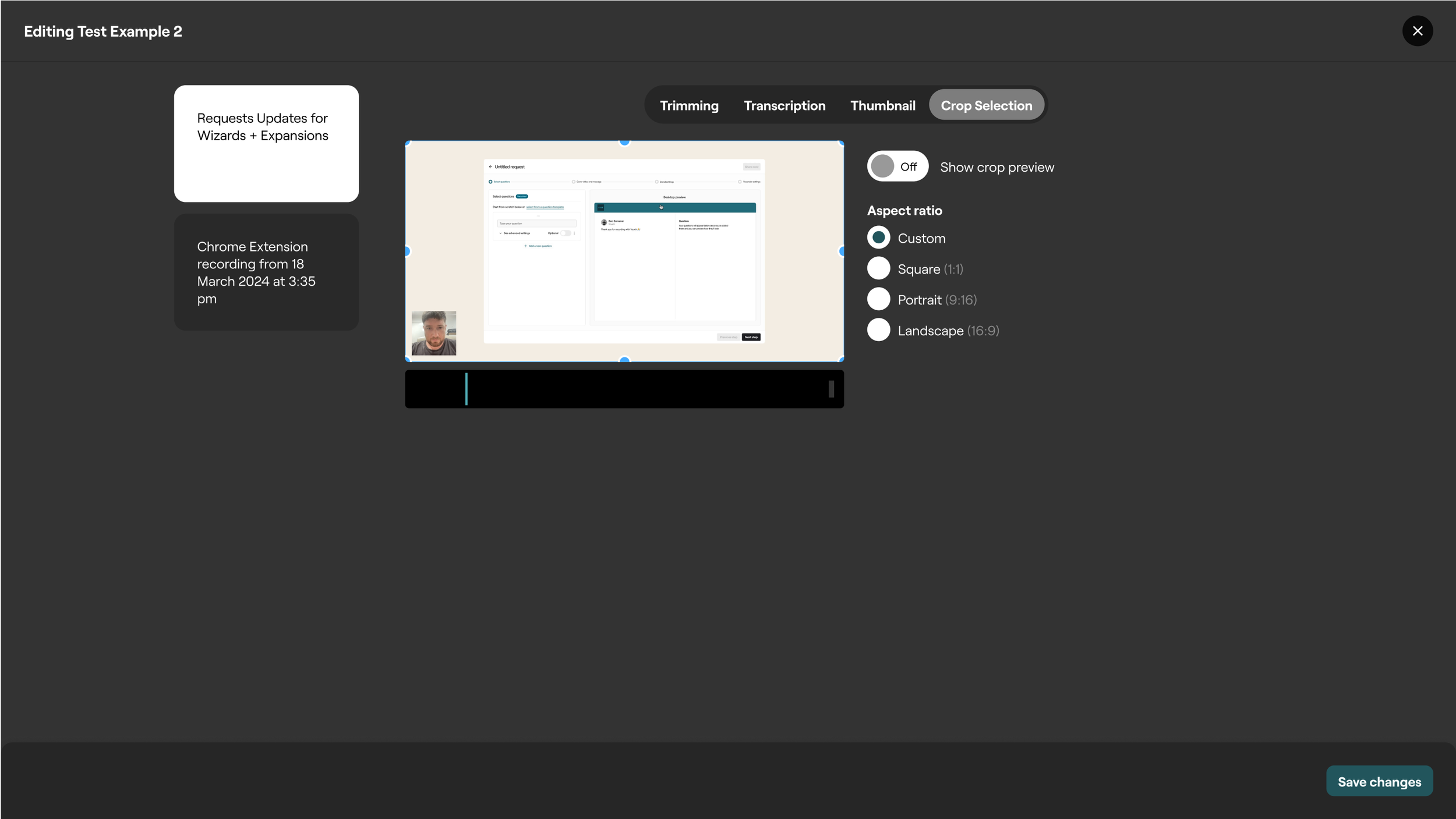This screenshot has width=1456, height=819.
Task: Select Chrome Extension recording clip card
Action: click(266, 272)
